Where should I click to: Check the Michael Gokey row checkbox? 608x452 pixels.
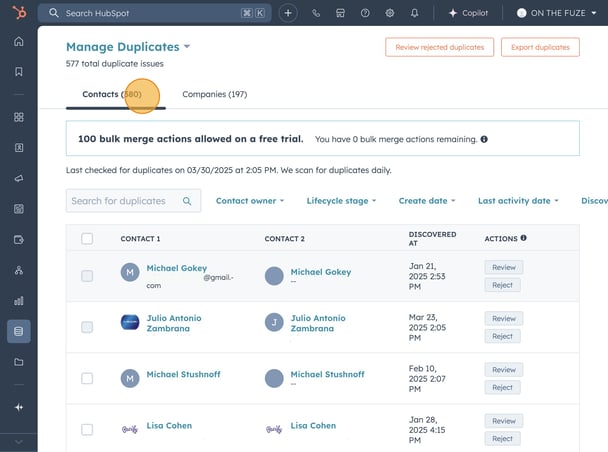click(87, 276)
